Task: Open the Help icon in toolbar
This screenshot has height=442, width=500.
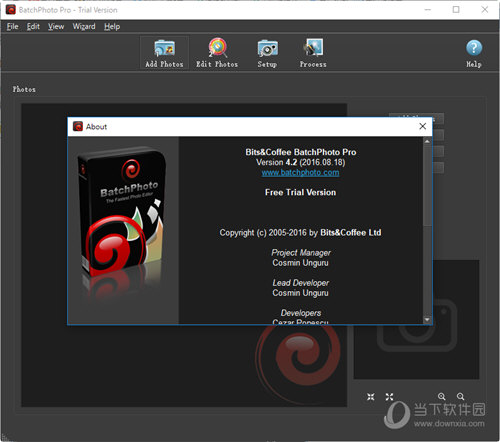Action: coord(474,53)
